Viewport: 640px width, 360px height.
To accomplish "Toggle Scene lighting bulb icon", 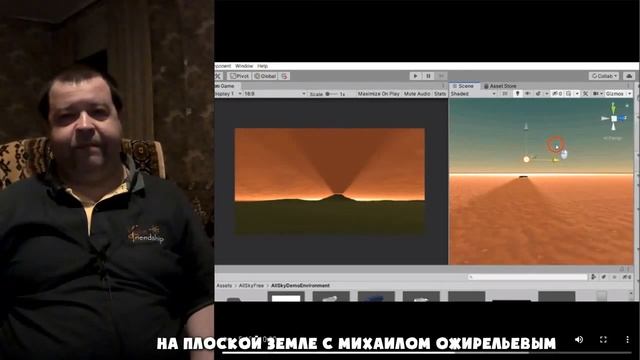I will [x=518, y=94].
